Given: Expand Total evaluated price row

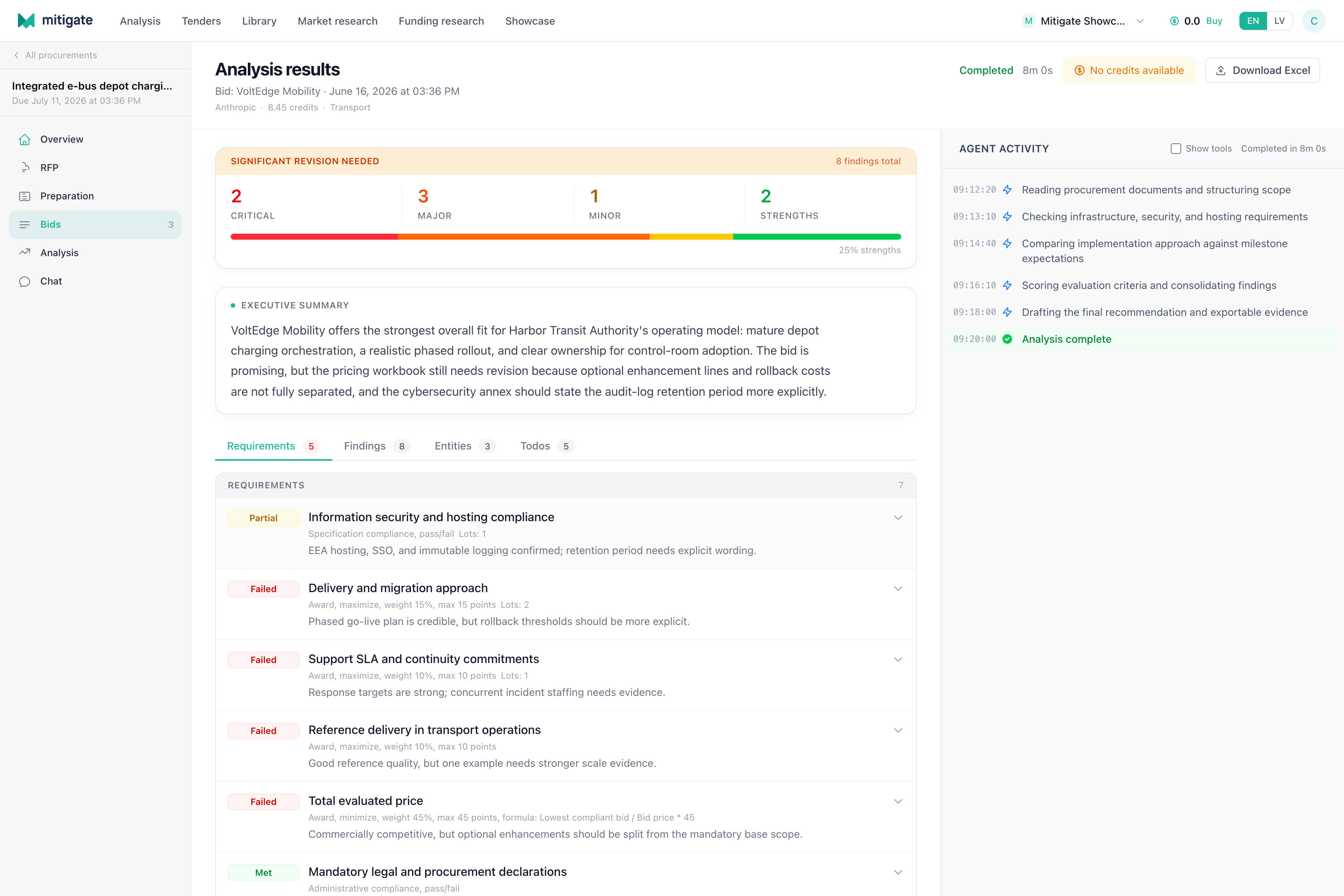Looking at the screenshot, I should pos(898,801).
